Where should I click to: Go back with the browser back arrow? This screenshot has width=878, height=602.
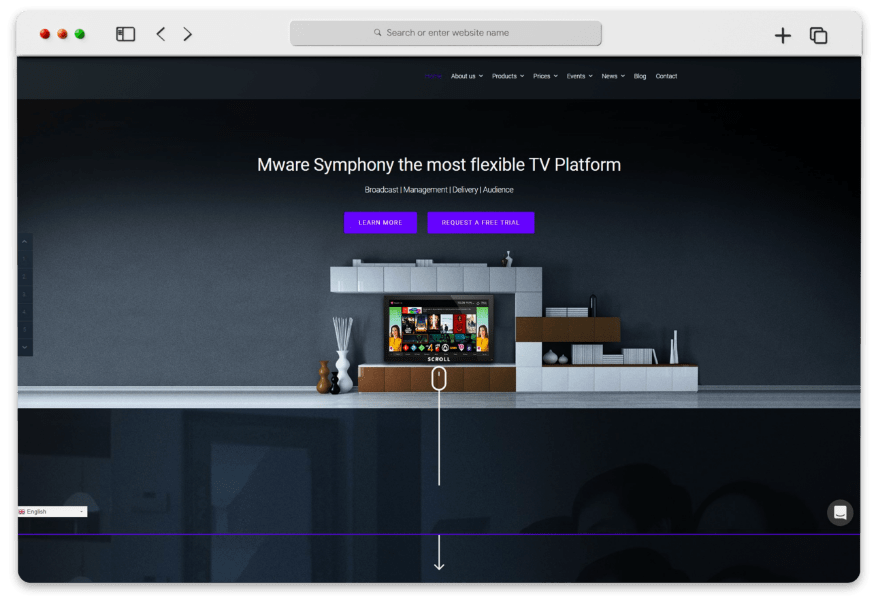point(160,34)
